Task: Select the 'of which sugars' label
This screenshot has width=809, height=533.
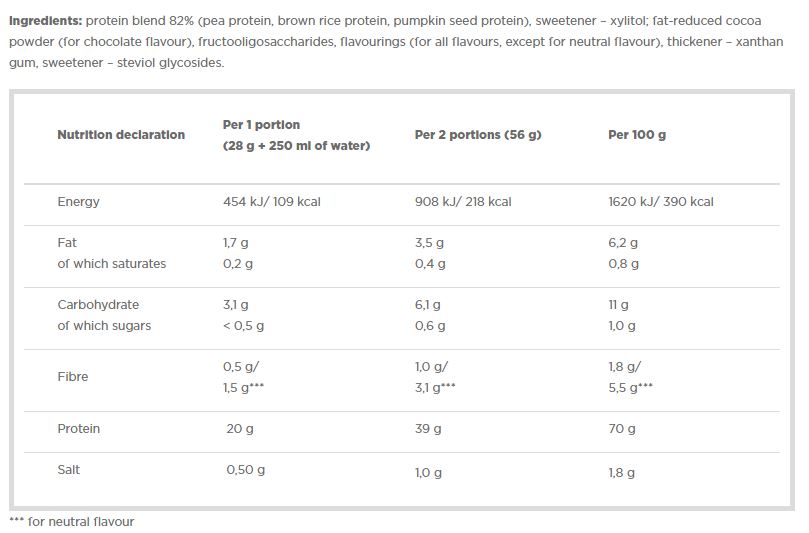Action: pyautogui.click(x=105, y=326)
